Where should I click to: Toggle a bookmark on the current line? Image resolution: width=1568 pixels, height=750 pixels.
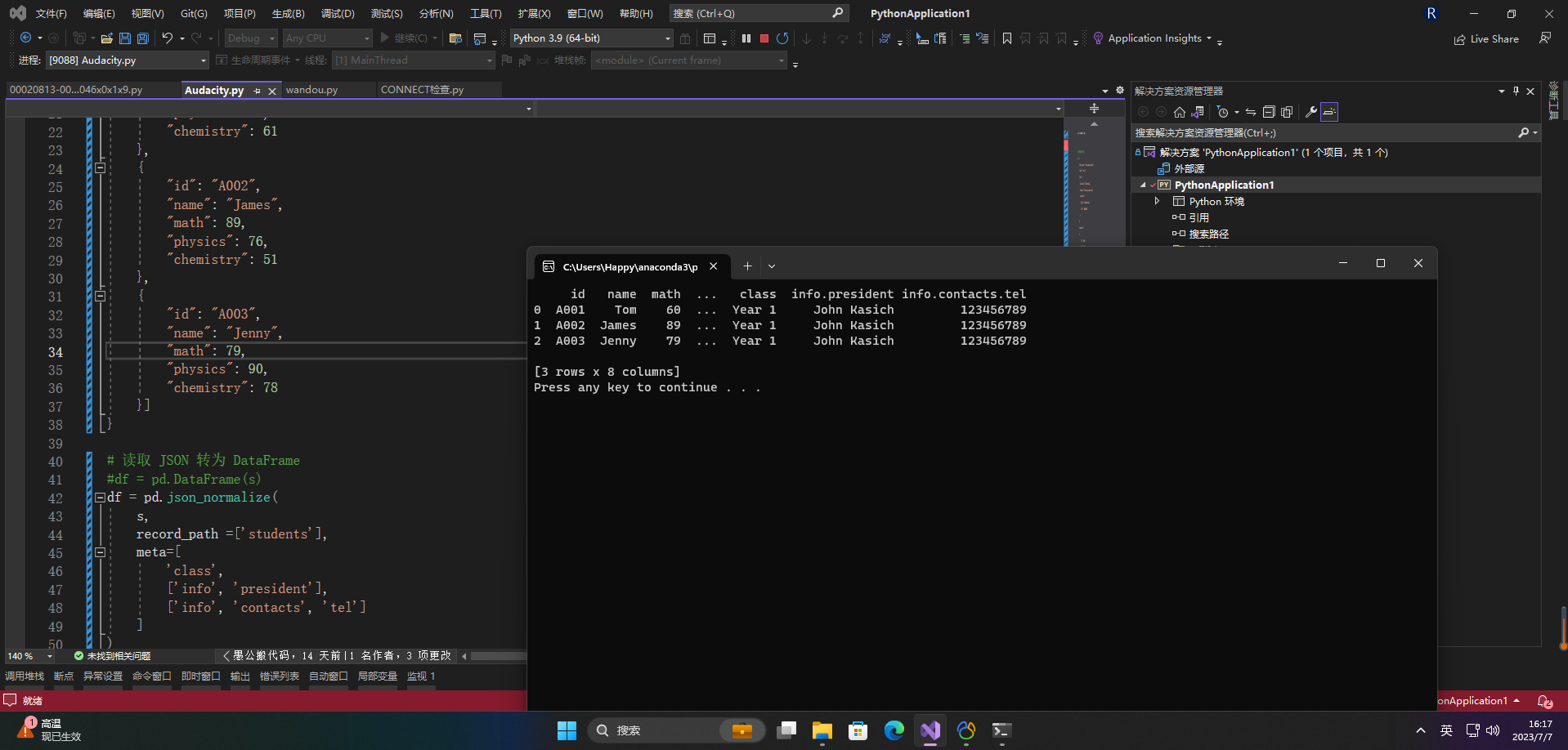(1007, 38)
